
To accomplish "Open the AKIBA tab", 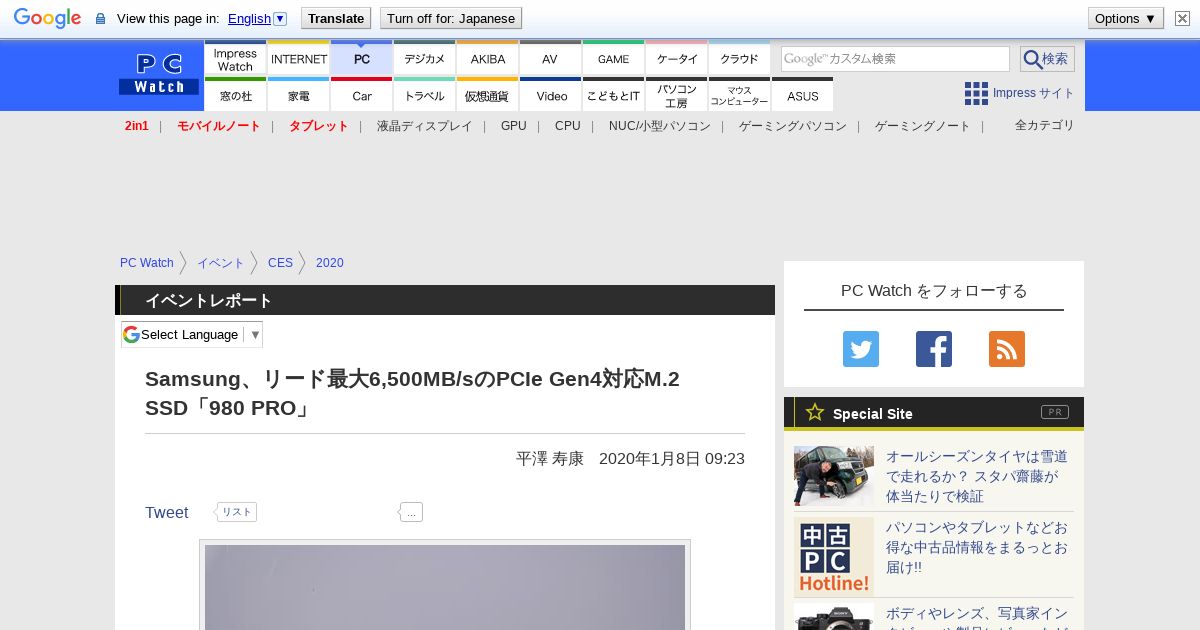I will pos(488,59).
